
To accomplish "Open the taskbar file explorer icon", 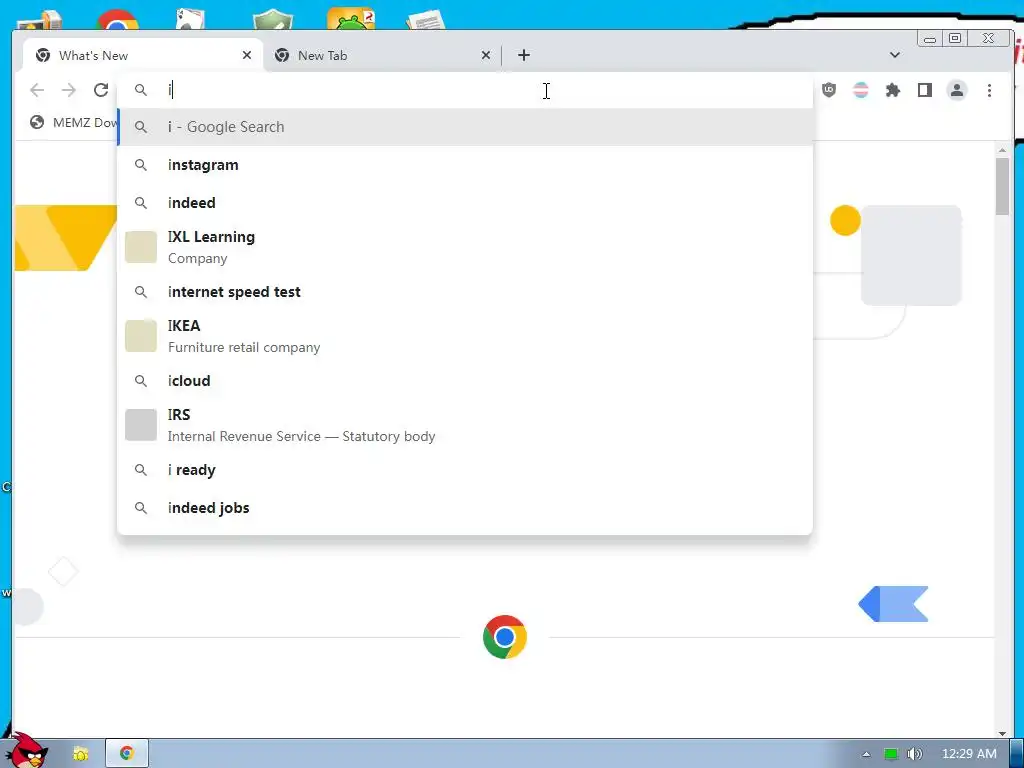I will click(x=80, y=754).
